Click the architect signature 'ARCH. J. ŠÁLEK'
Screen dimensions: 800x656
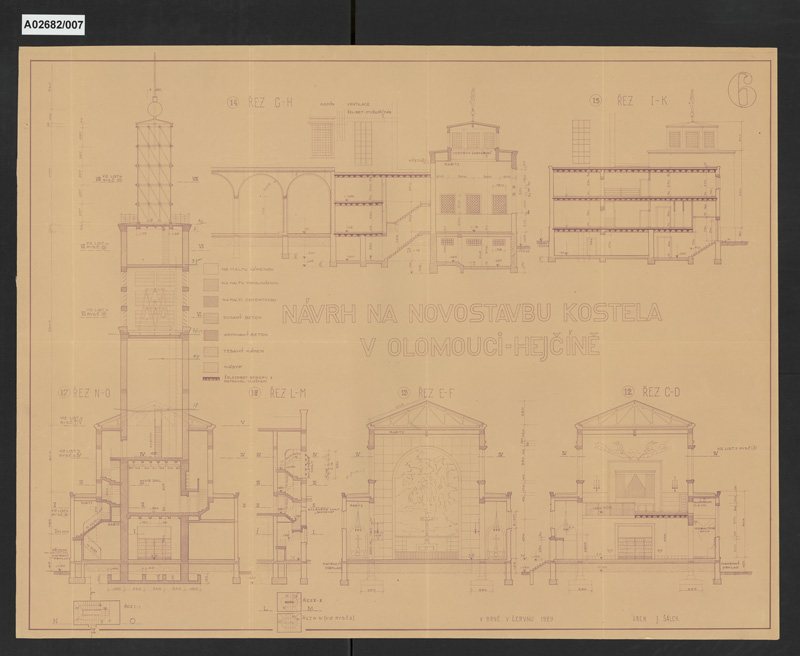tap(656, 619)
